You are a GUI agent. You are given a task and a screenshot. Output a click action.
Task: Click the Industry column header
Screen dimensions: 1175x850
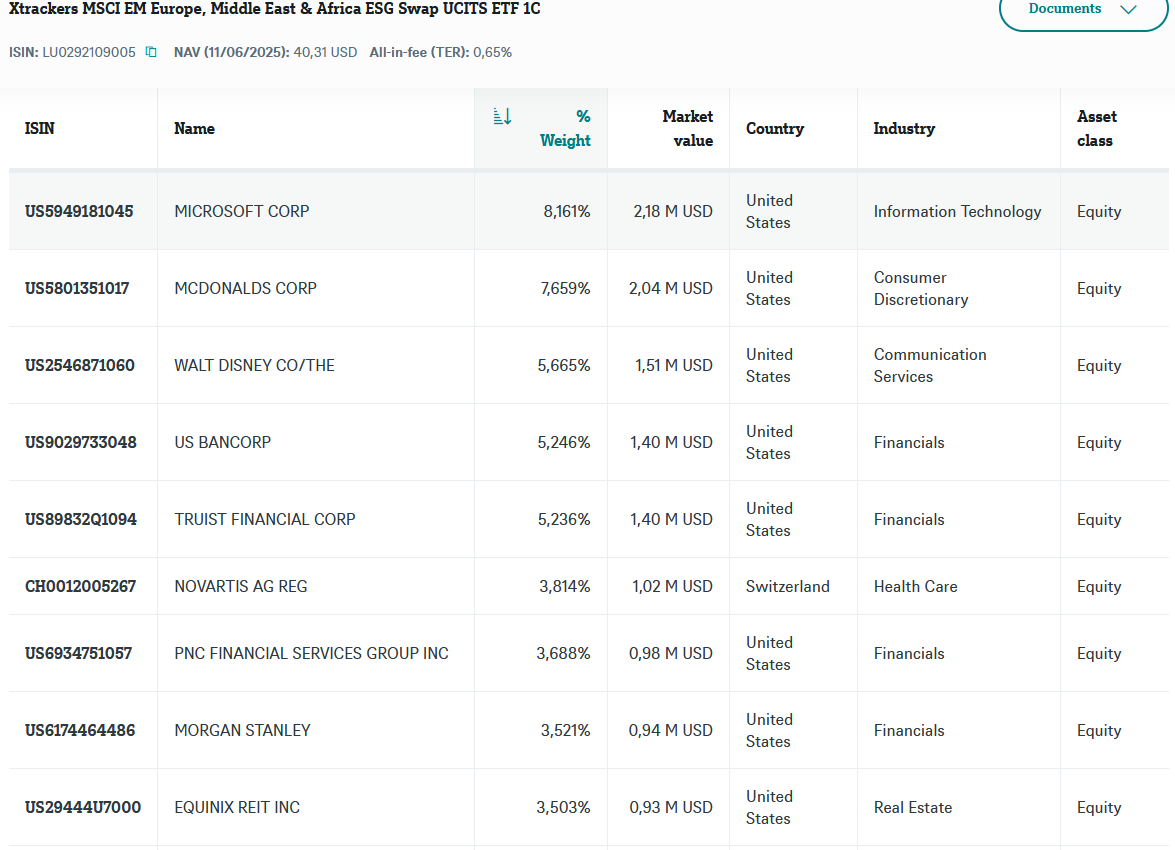(904, 128)
